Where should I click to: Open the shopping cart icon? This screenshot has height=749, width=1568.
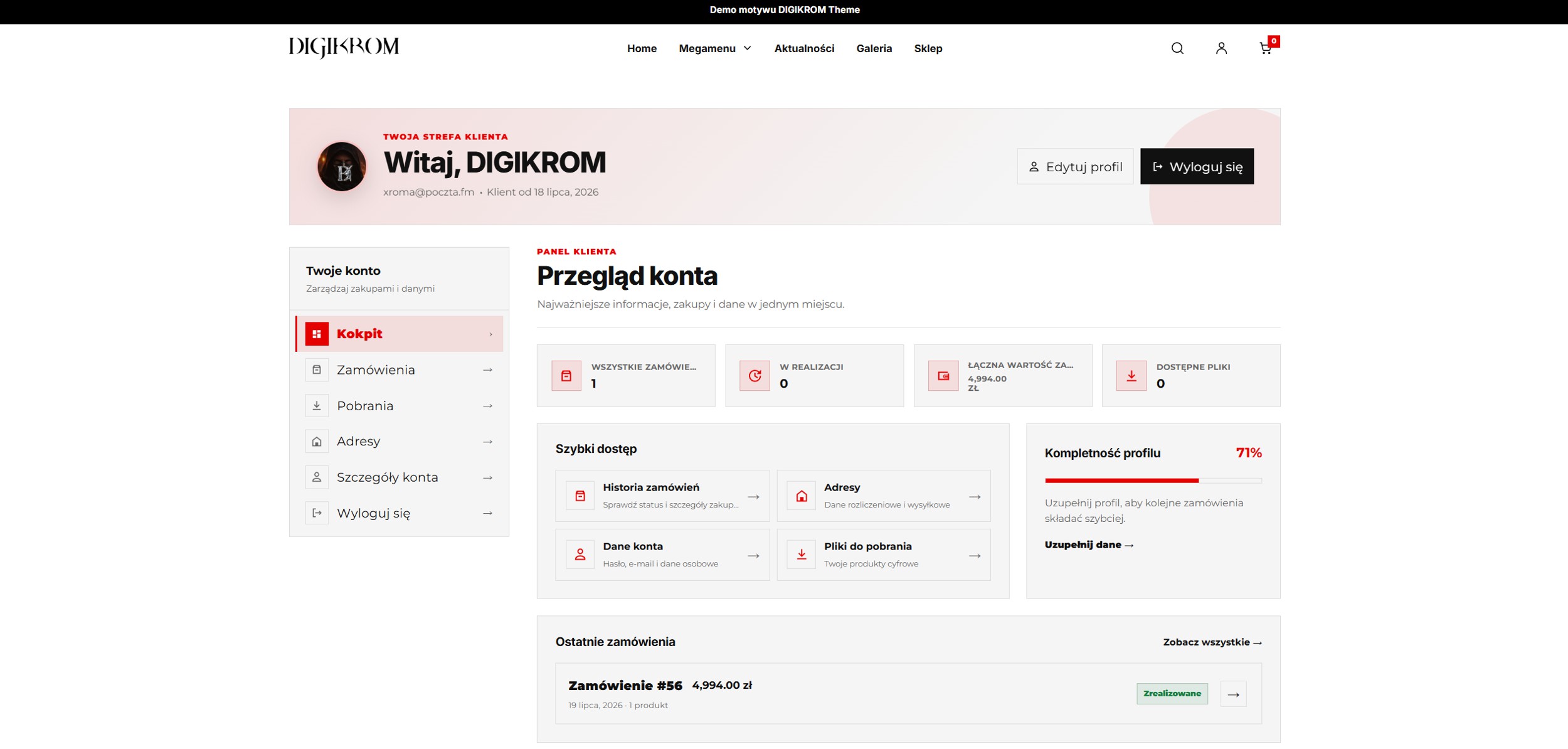[x=1265, y=48]
